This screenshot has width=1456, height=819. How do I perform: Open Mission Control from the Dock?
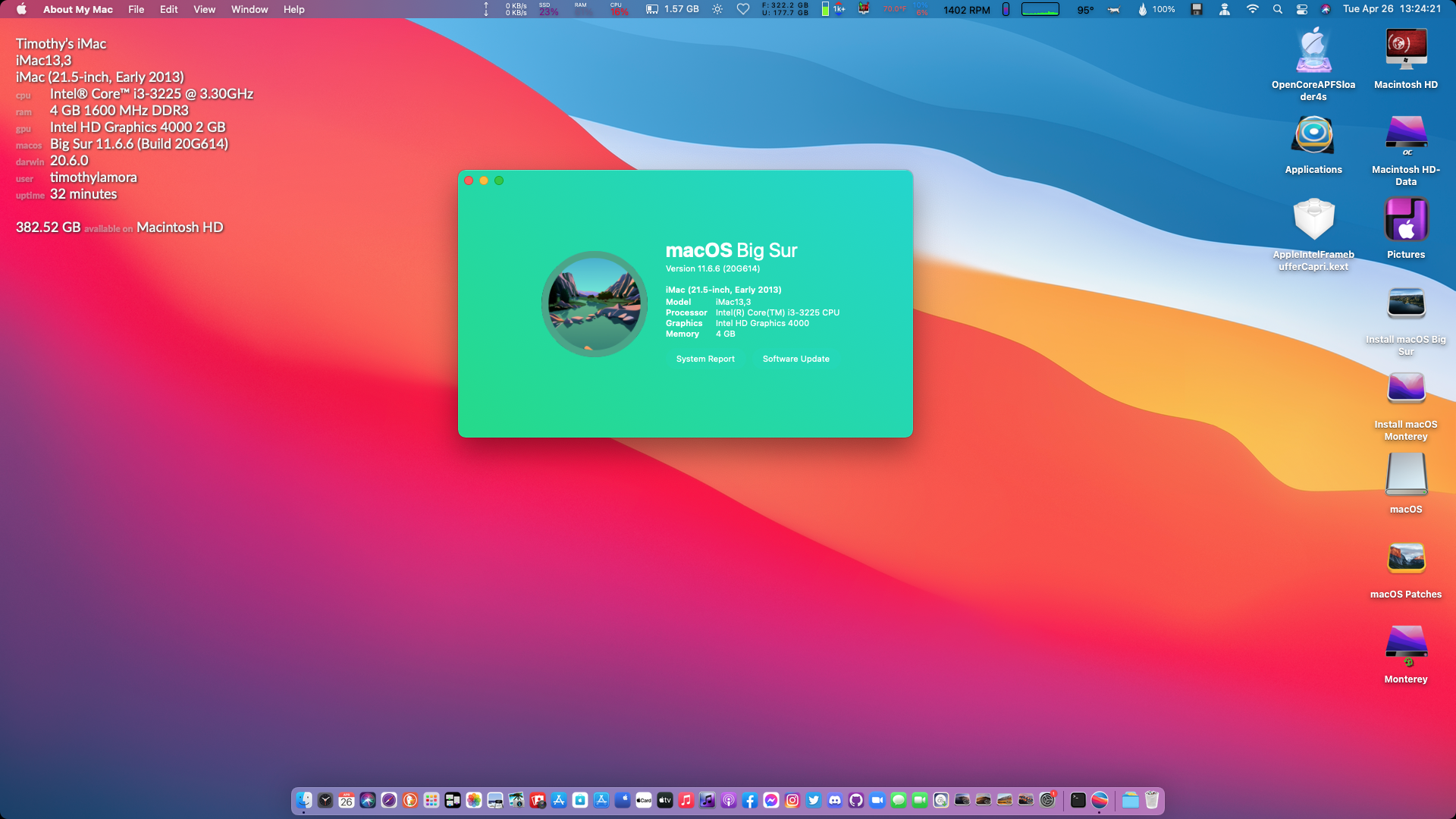[x=453, y=800]
